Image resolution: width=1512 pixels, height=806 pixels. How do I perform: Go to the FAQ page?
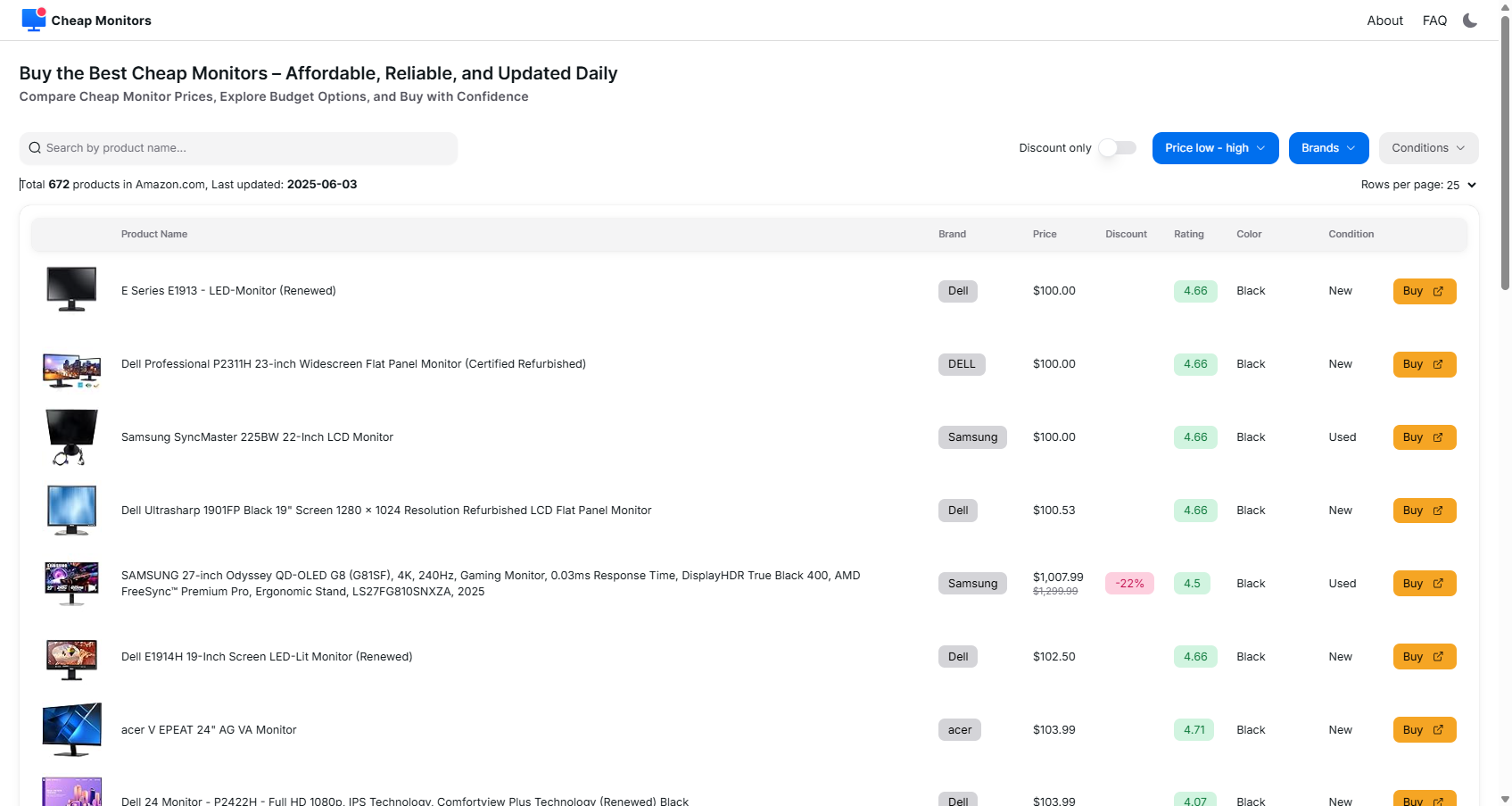coord(1434,21)
